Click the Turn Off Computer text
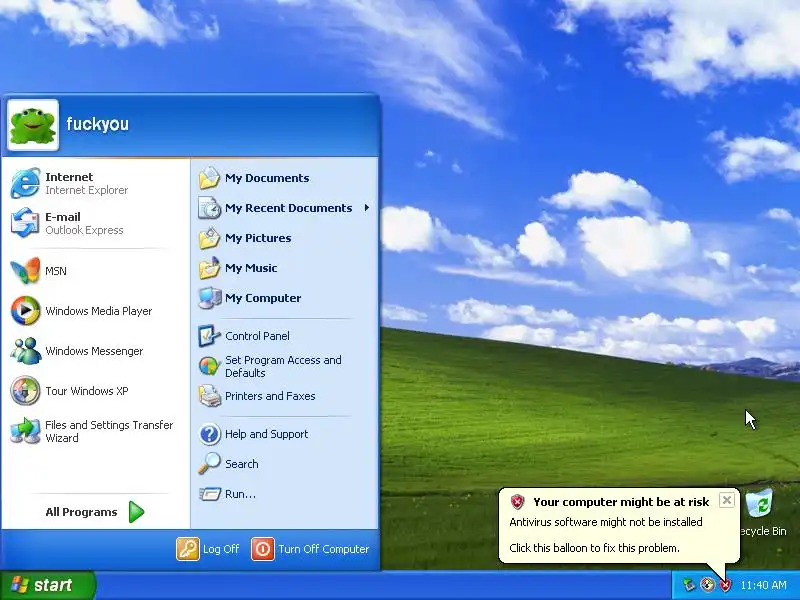Image resolution: width=800 pixels, height=600 pixels. pos(323,549)
